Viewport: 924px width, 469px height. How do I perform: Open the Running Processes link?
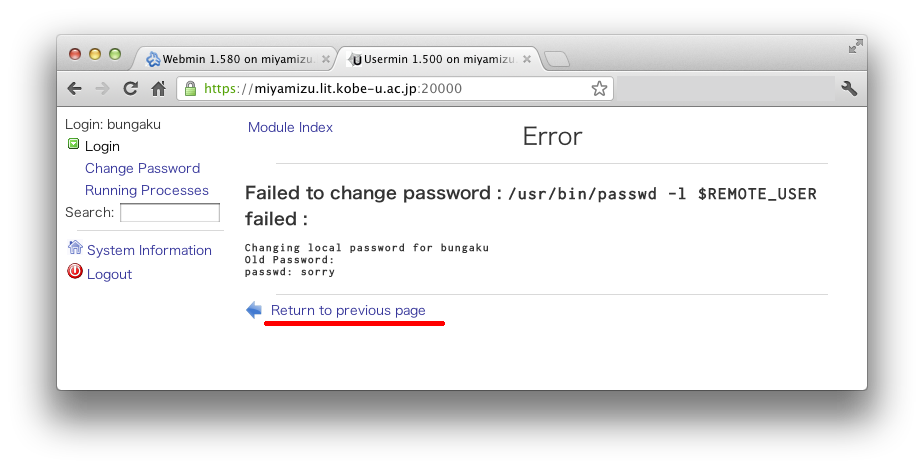pyautogui.click(x=147, y=190)
